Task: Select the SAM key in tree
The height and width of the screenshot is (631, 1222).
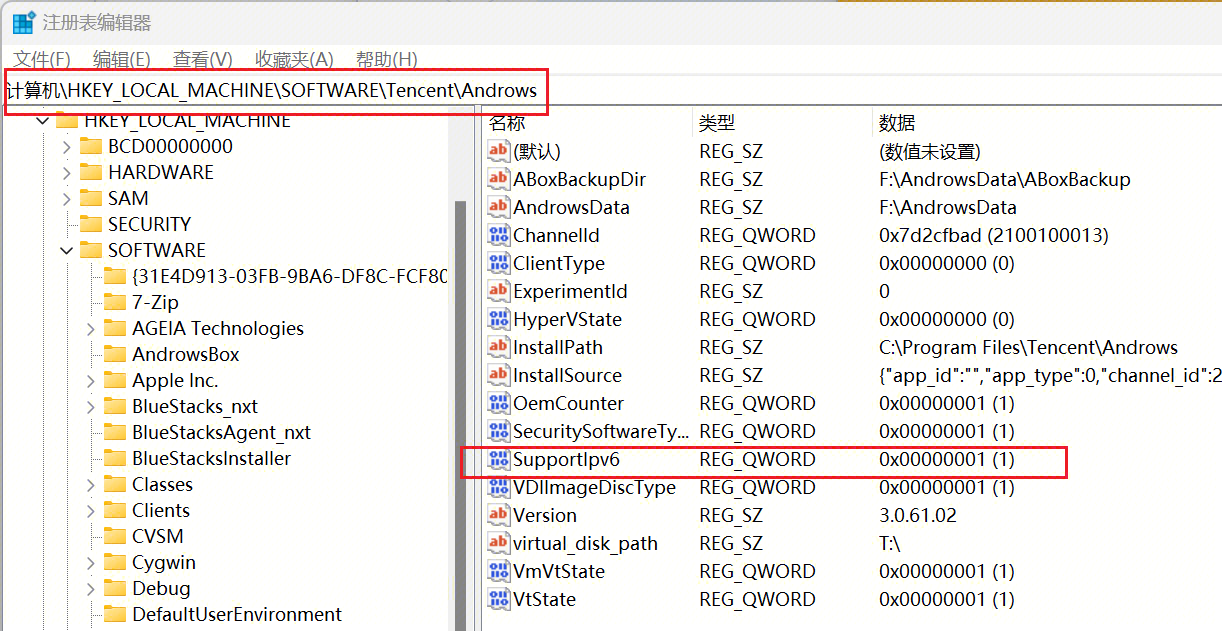Action: tap(128, 198)
